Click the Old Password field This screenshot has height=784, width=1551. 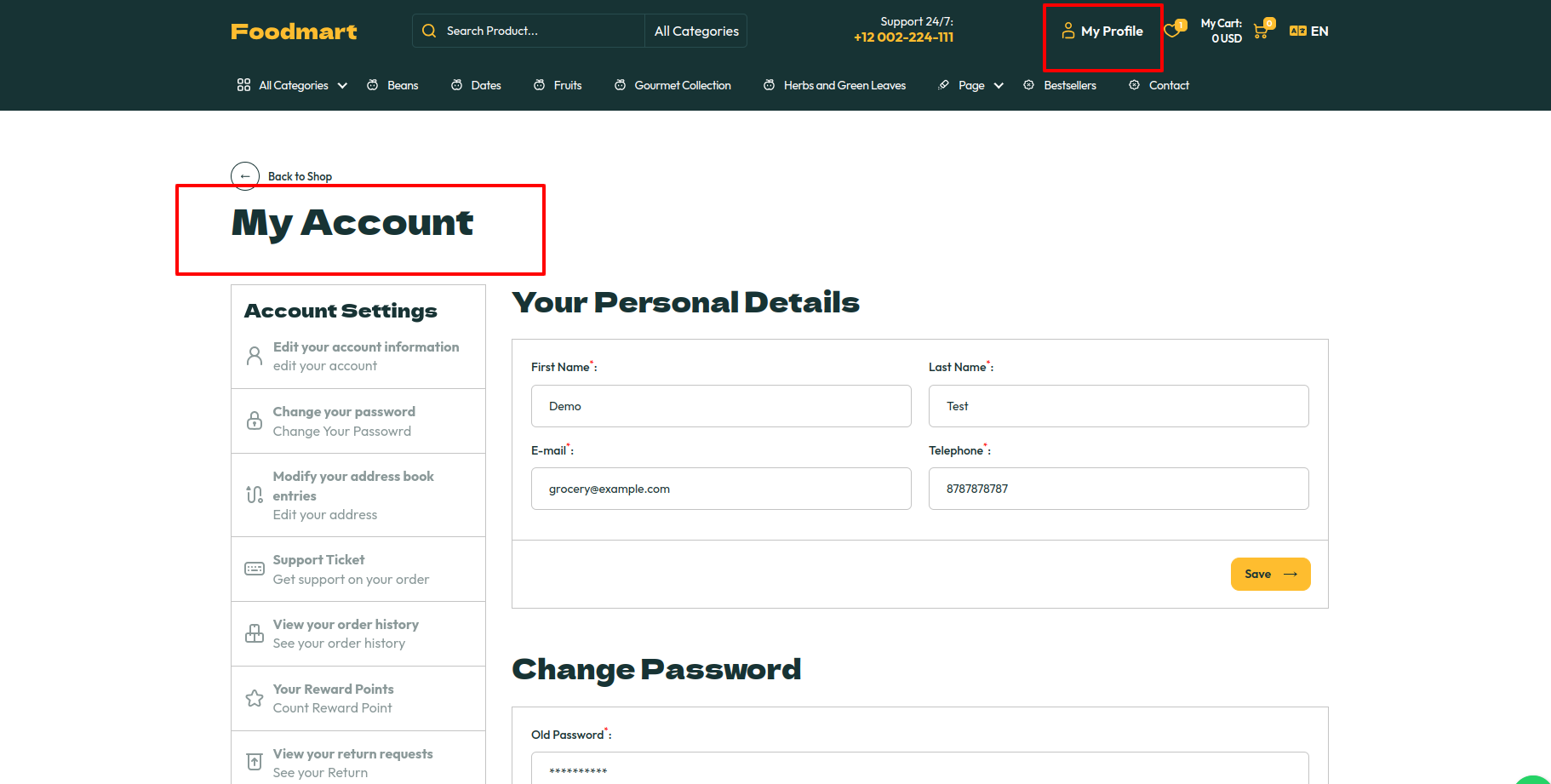919,769
